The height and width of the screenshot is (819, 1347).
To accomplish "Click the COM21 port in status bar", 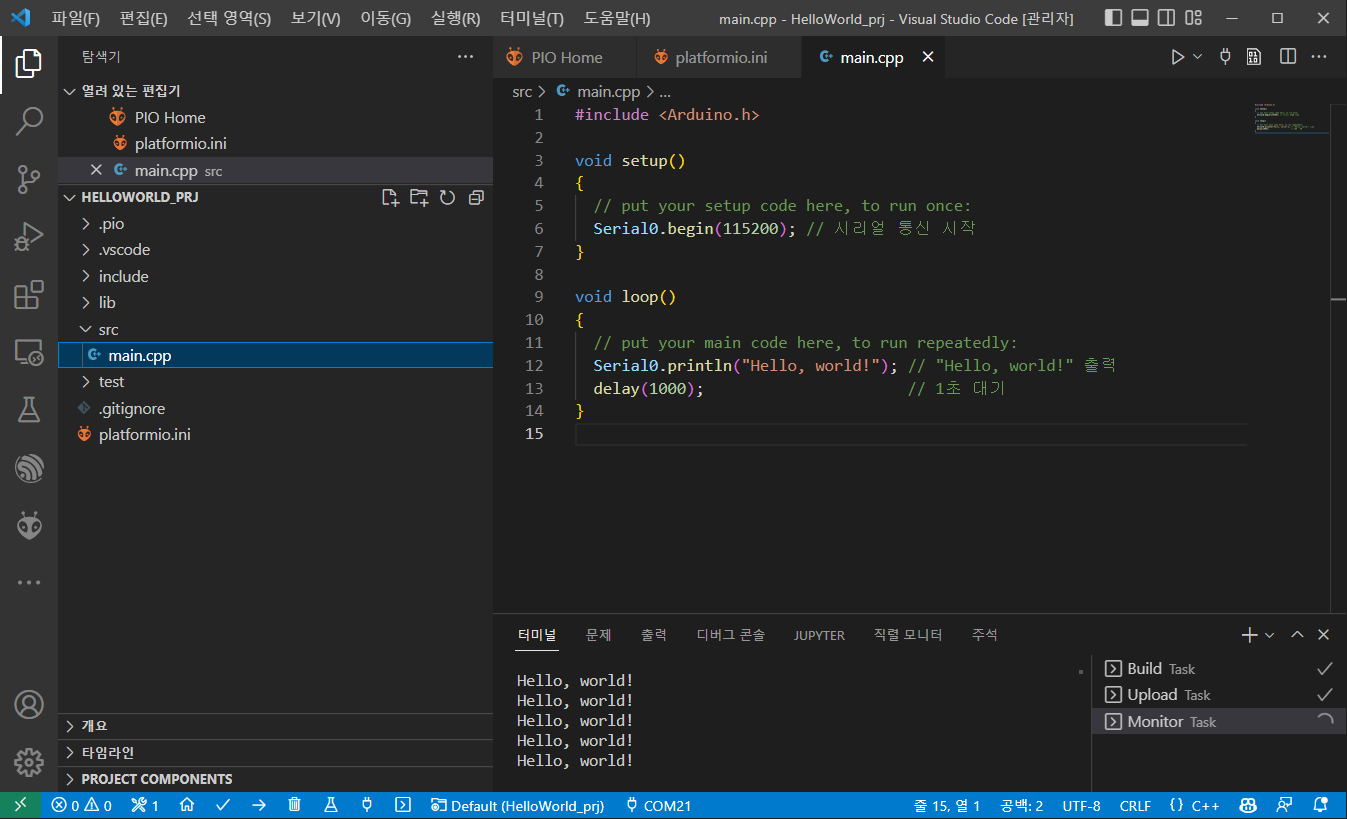I will (x=658, y=805).
